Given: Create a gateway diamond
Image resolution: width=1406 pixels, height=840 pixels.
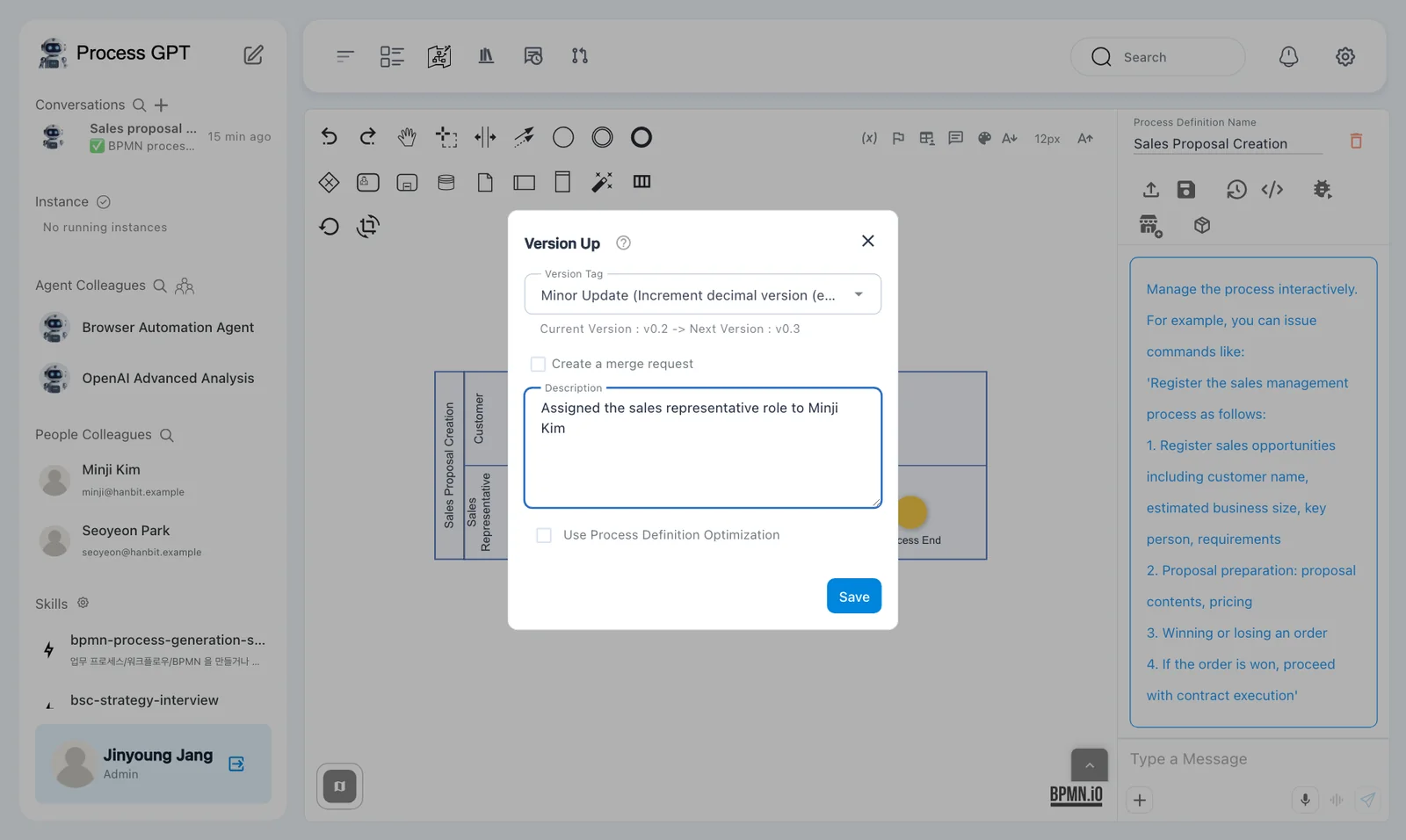Looking at the screenshot, I should 329,182.
